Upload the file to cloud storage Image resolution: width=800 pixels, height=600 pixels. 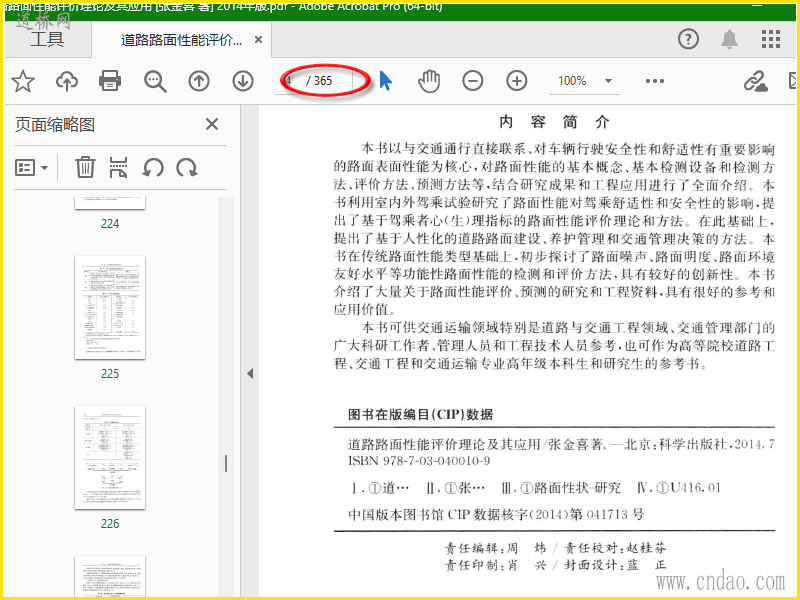coord(67,81)
